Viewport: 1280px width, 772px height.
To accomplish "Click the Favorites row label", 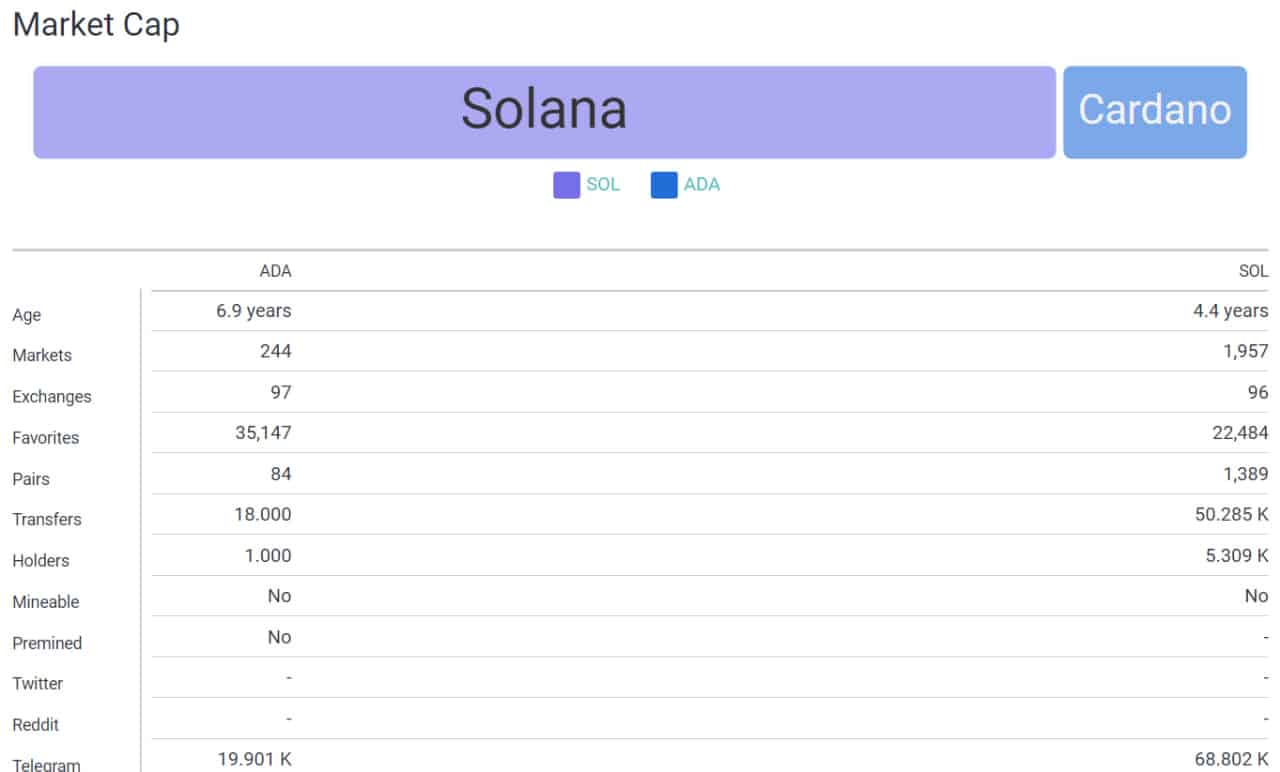I will coord(46,437).
